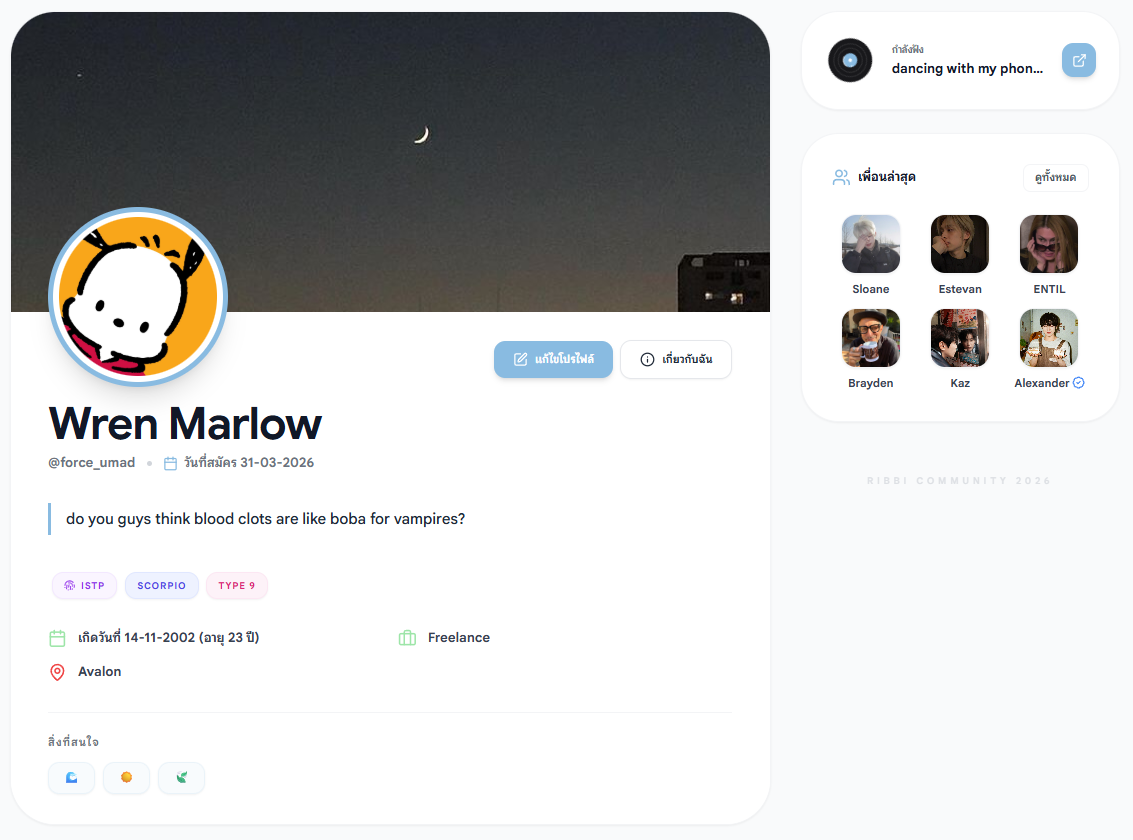The image size is (1133, 840).
Task: Select the SCORPIO zodiac tag
Action: (161, 586)
